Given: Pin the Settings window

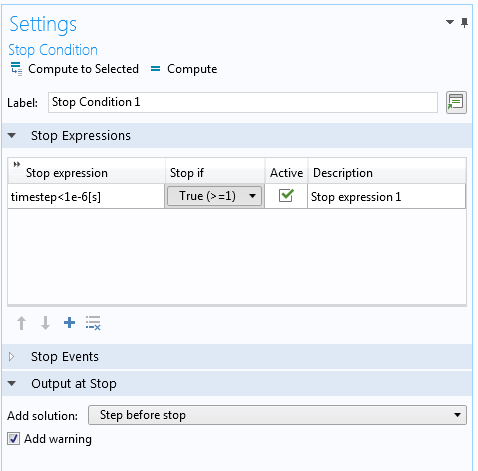Looking at the screenshot, I should click(x=464, y=23).
